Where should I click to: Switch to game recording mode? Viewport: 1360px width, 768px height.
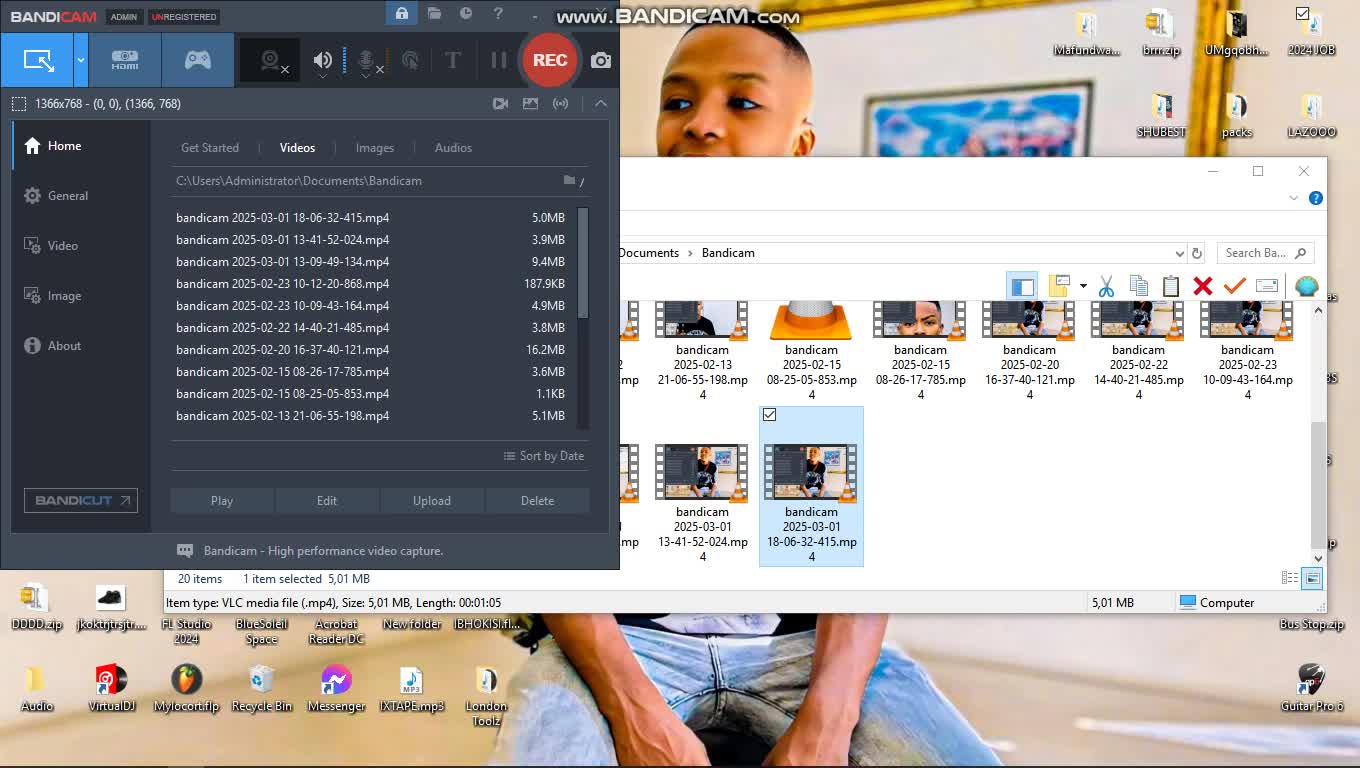[198, 60]
